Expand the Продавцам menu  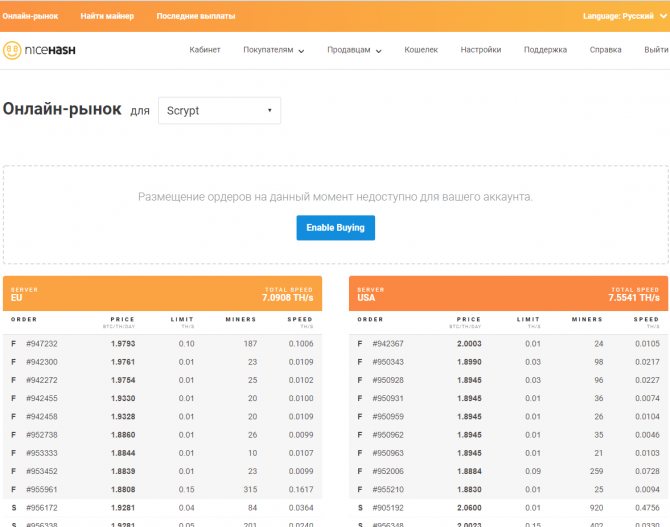[x=354, y=50]
